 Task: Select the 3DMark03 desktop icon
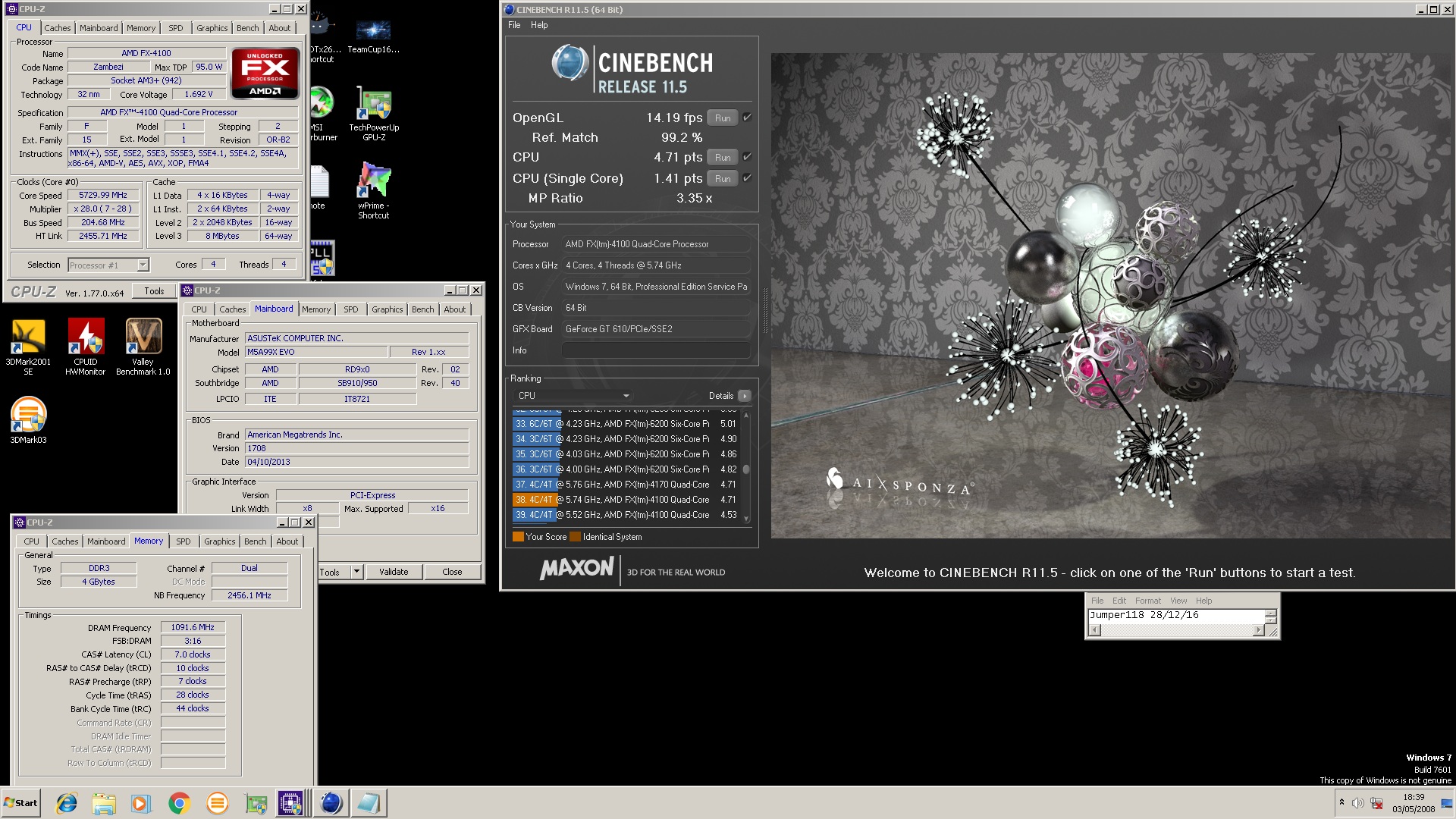pos(28,419)
